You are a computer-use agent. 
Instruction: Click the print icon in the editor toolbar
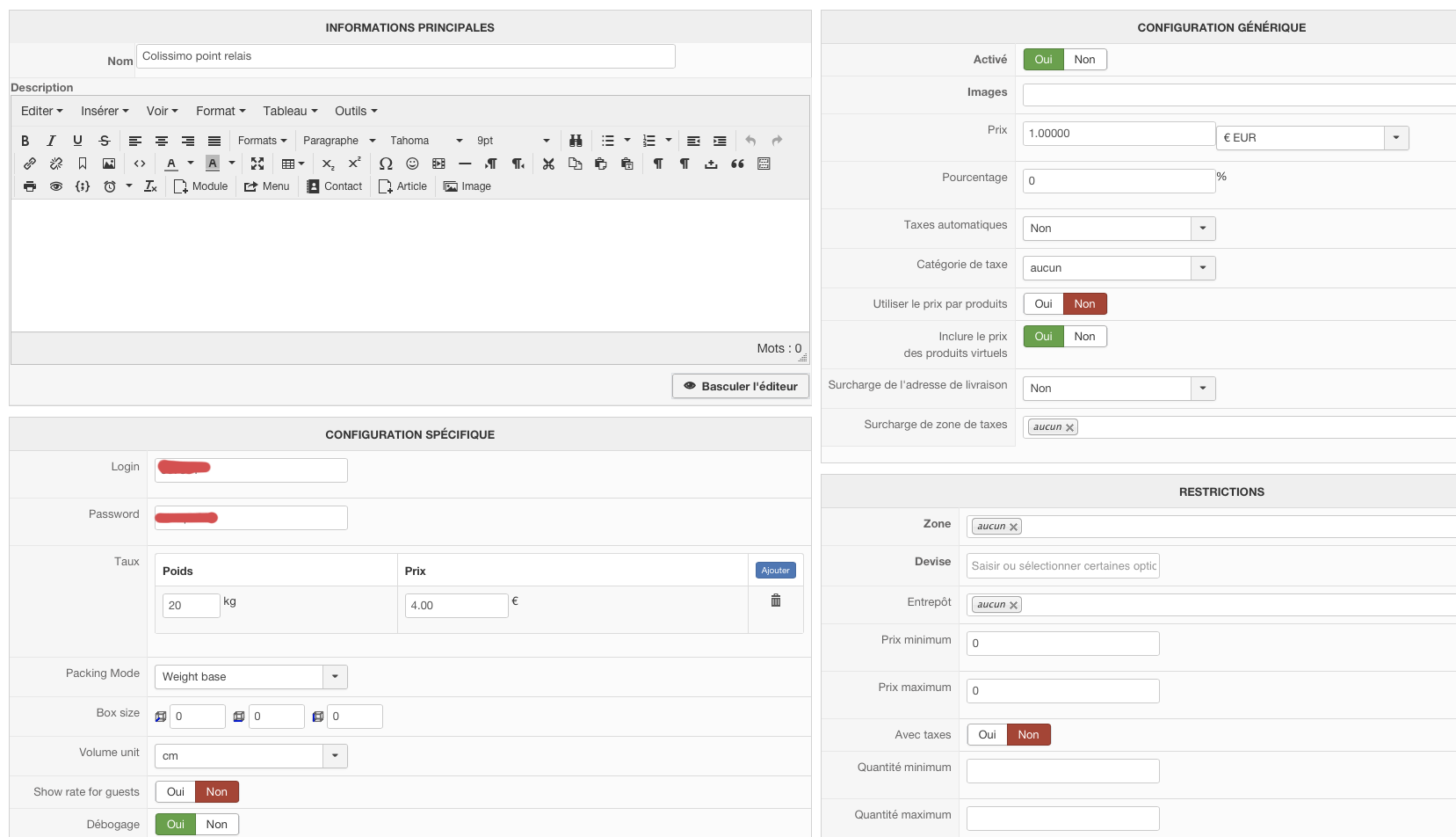[30, 186]
